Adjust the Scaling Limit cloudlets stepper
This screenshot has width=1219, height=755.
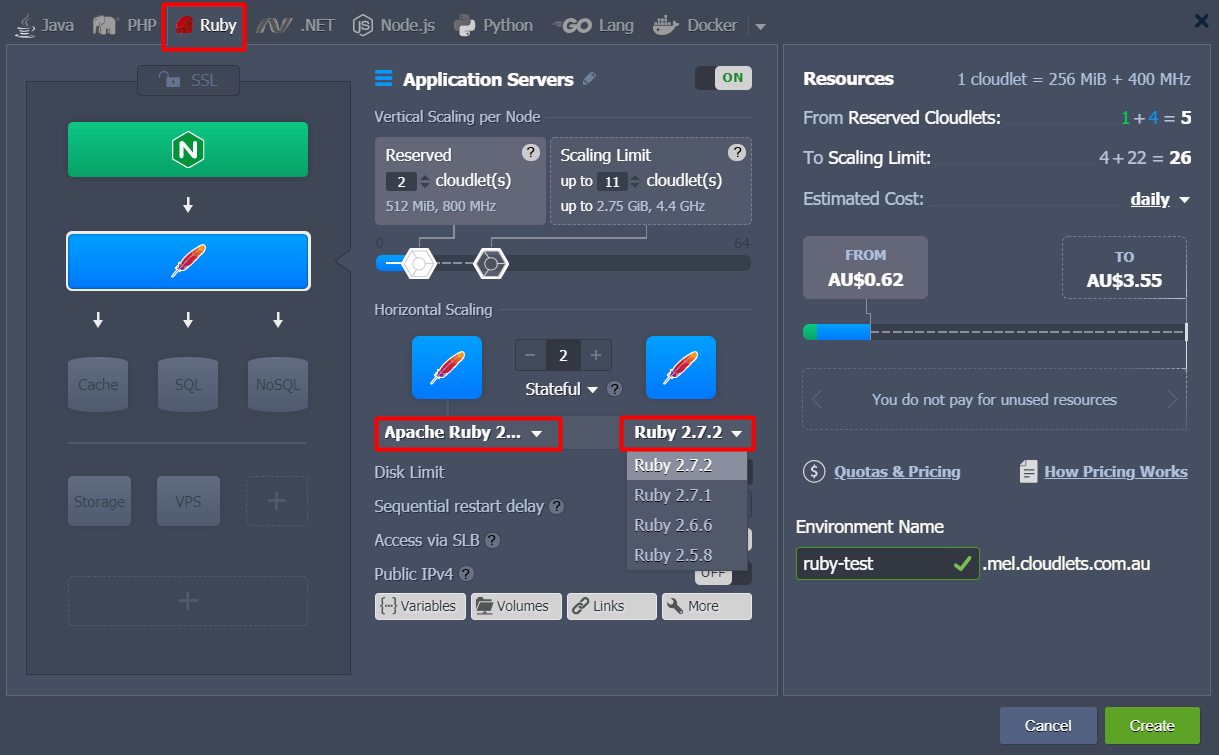tap(635, 181)
